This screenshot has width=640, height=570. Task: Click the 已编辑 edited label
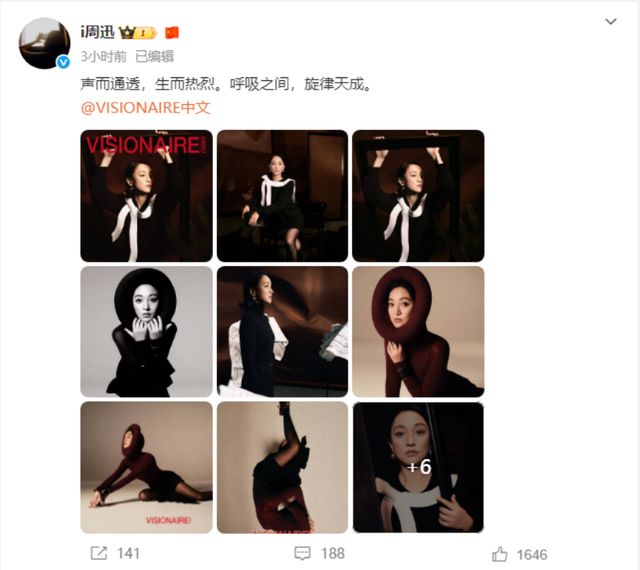pos(154,56)
